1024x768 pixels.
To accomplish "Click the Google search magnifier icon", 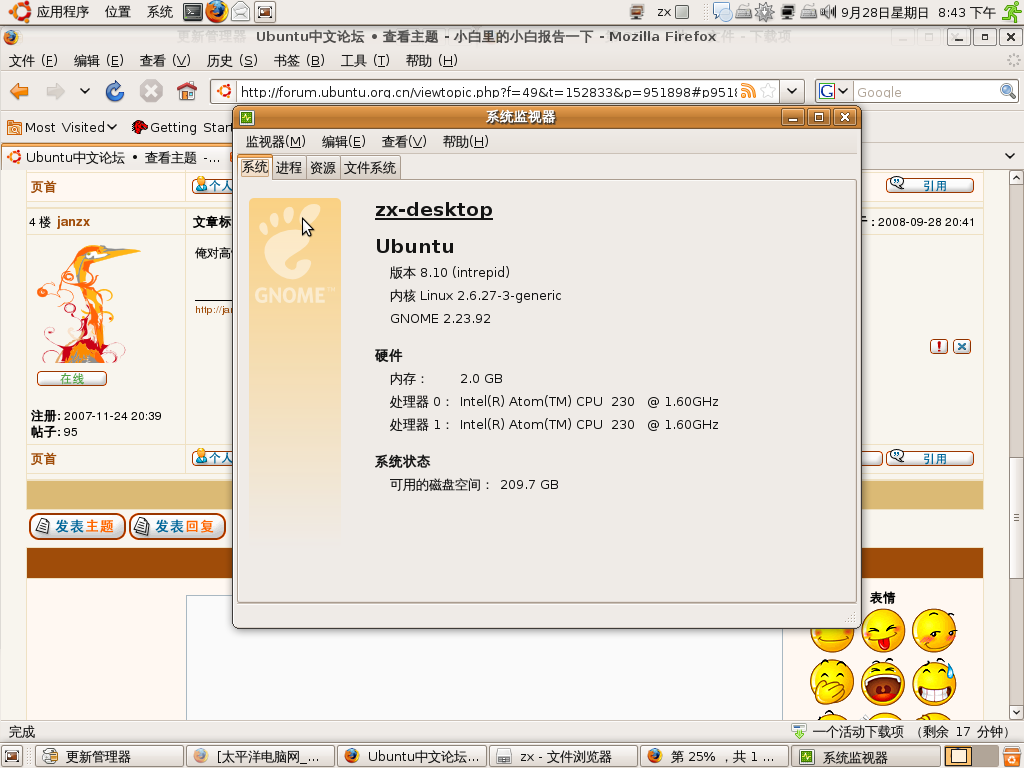I will point(1008,91).
